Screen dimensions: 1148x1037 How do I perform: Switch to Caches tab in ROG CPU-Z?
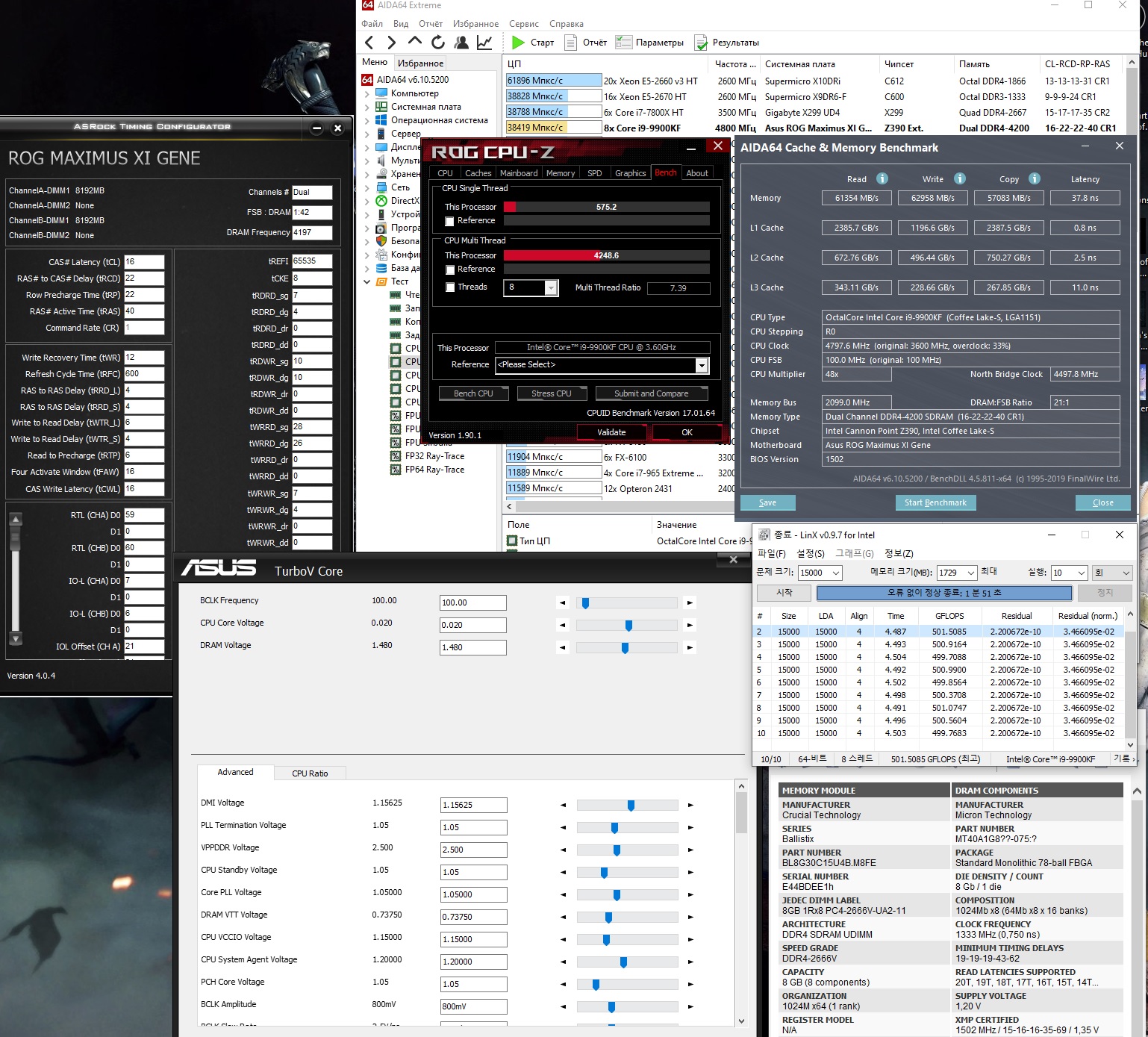point(478,173)
